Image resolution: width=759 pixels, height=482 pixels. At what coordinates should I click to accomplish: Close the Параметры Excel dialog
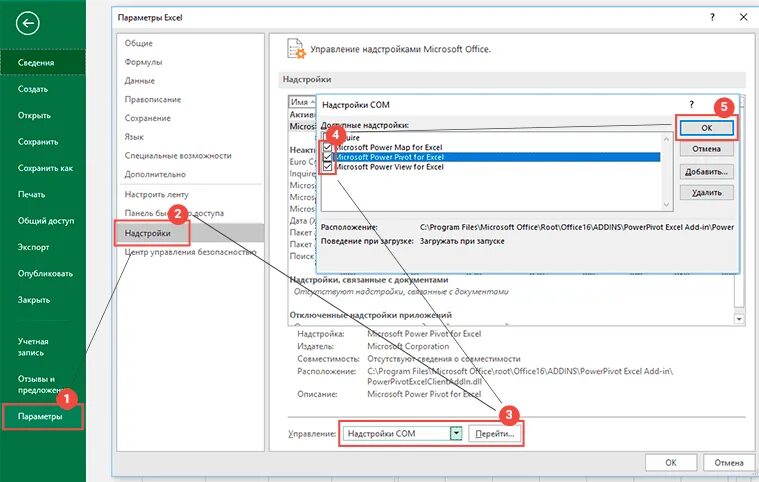(x=744, y=17)
